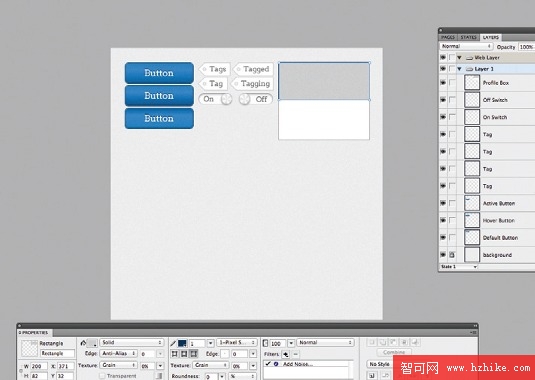This screenshot has height=380, width=535.
Task: Click the opacity icon beside the 100 field
Action: [265, 343]
